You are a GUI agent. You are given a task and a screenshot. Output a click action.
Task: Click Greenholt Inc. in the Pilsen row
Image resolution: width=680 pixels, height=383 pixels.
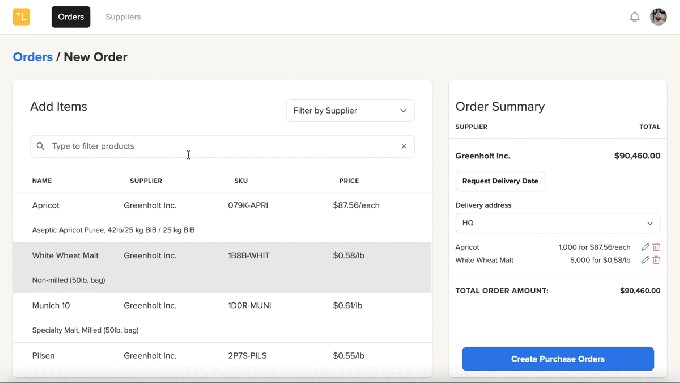point(150,356)
